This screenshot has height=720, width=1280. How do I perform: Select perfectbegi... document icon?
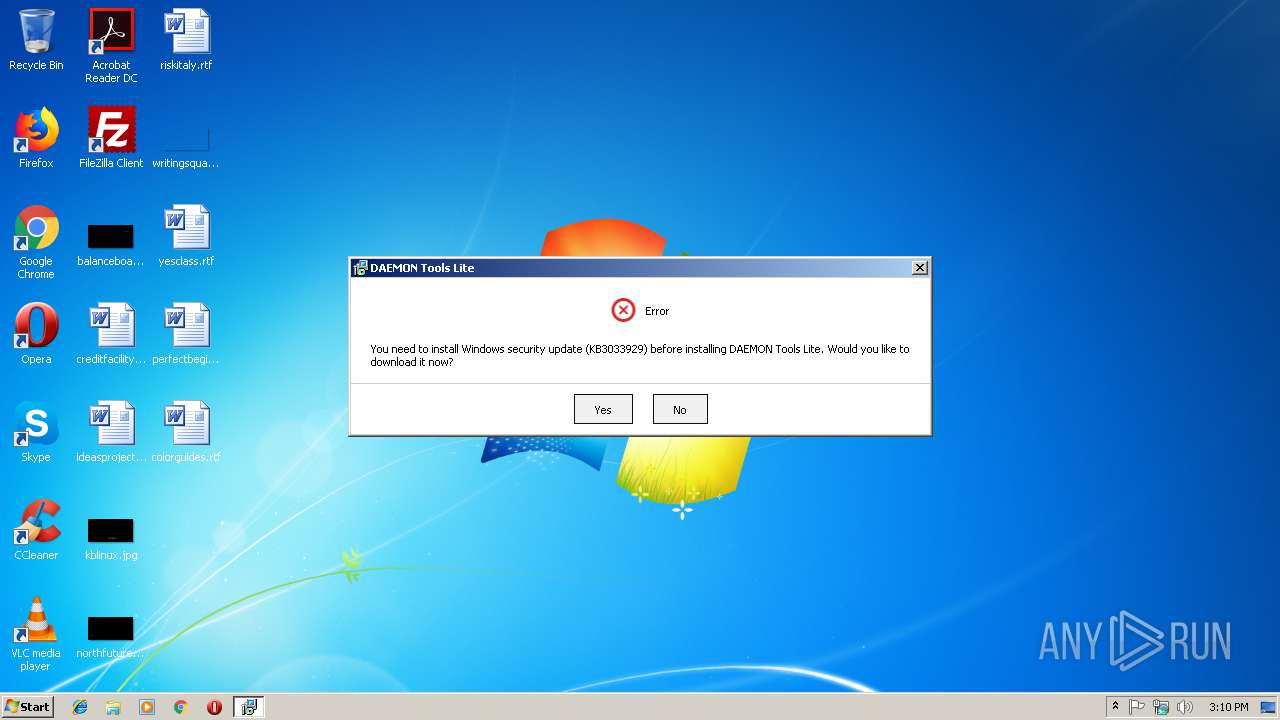pyautogui.click(x=186, y=334)
